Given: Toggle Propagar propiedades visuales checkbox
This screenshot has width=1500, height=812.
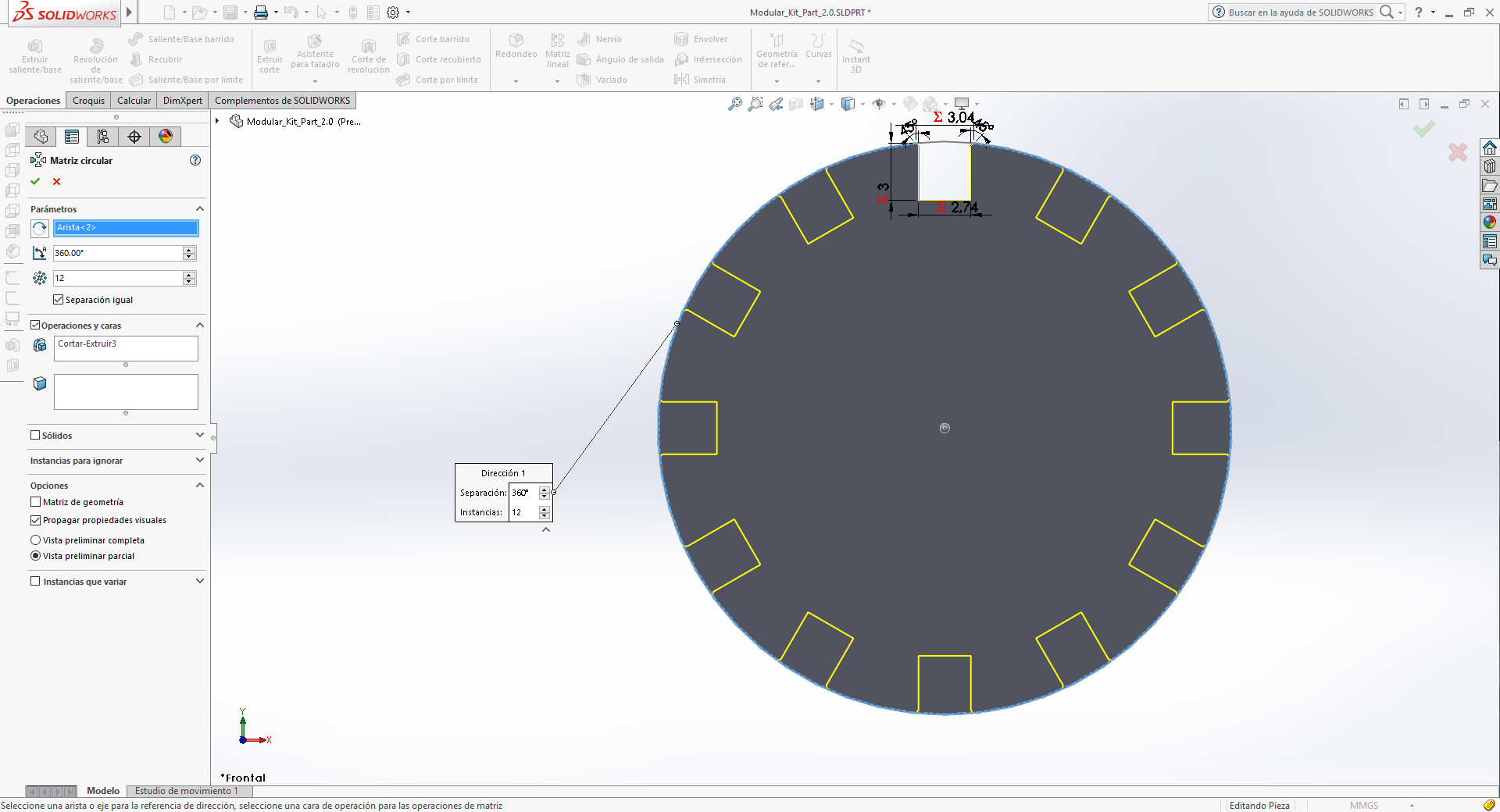Looking at the screenshot, I should pos(35,520).
